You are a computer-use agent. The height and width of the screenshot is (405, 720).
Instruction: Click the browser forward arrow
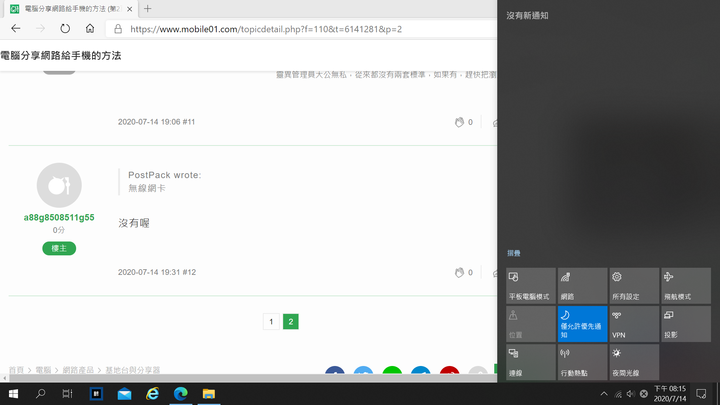(40, 28)
